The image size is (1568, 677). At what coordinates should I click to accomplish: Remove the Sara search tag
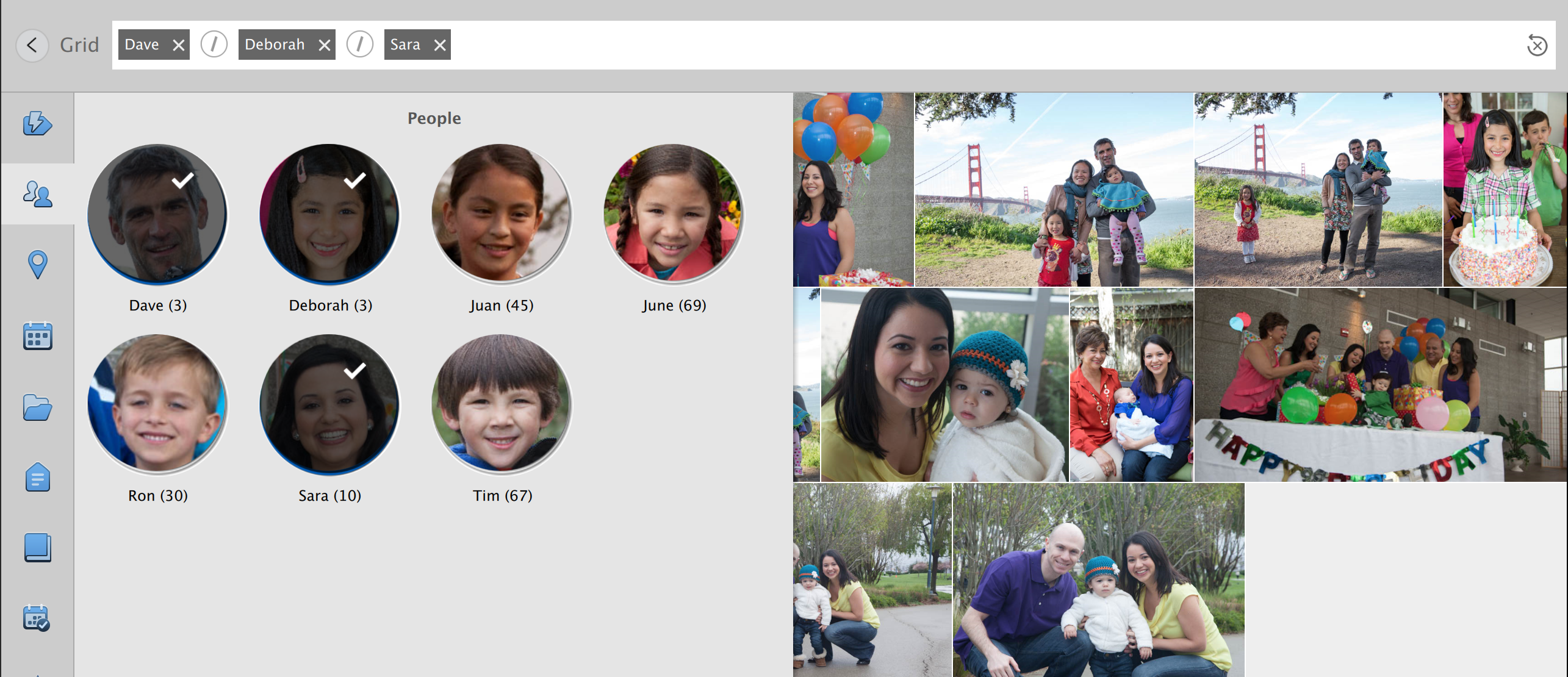coord(440,45)
